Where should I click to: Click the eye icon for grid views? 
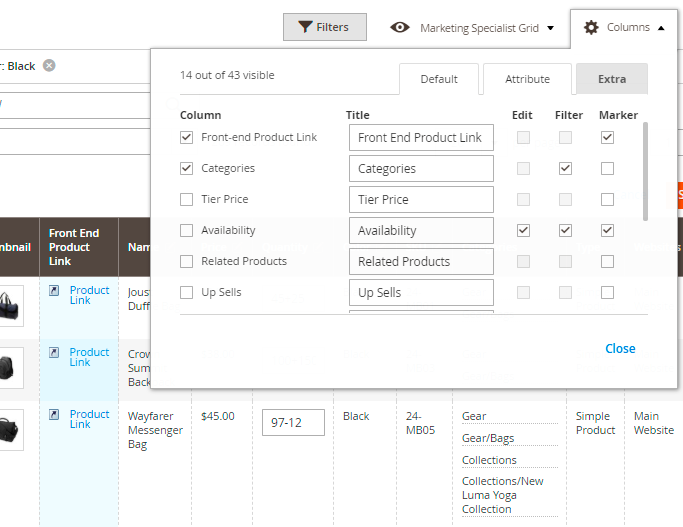tap(400, 27)
